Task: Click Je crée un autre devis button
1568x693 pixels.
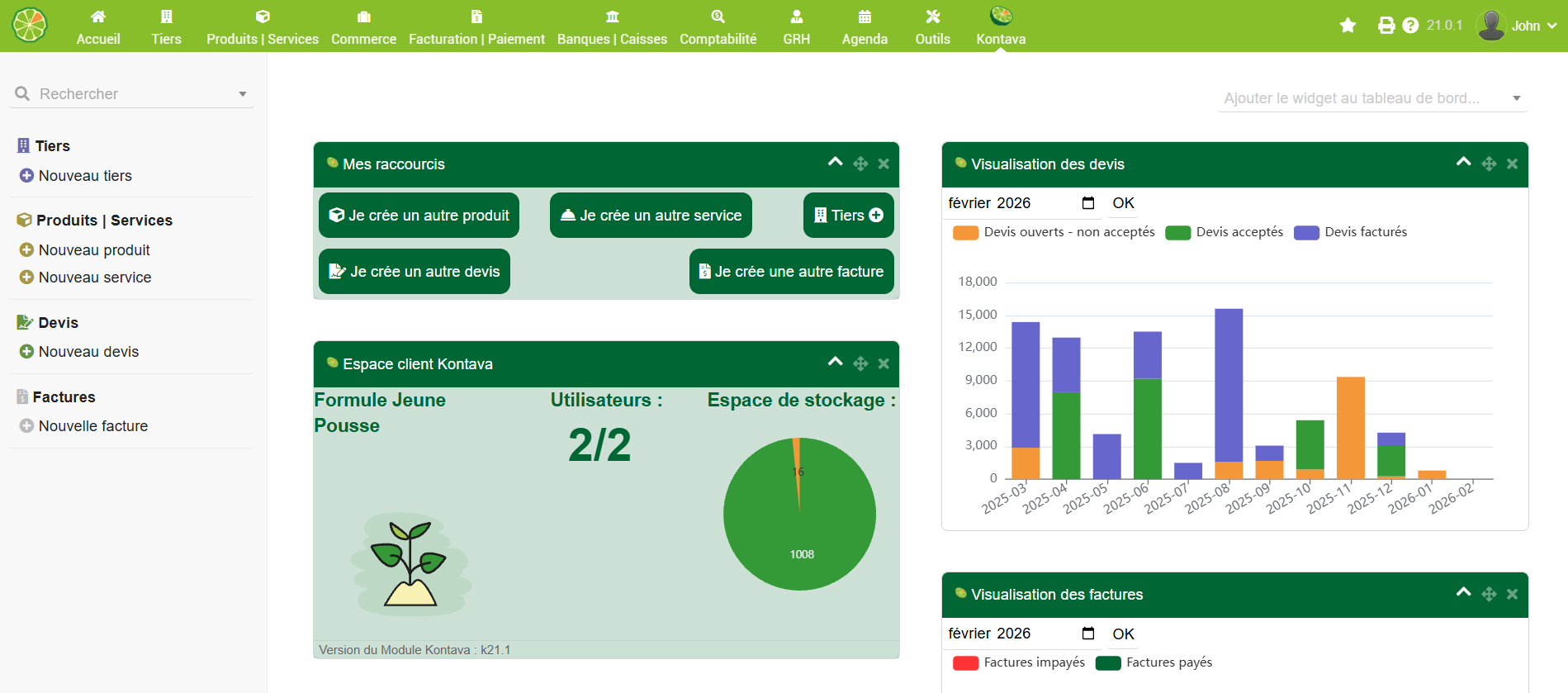Action: pos(415,272)
